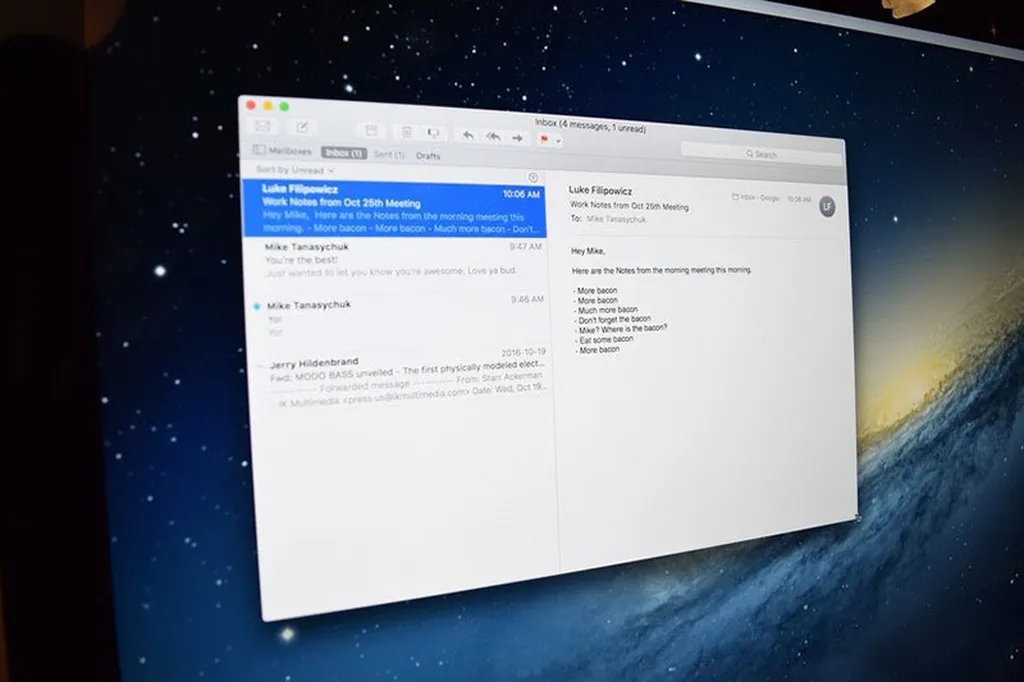Viewport: 1024px width, 682px height.
Task: Archive the selected message
Action: pos(371,131)
